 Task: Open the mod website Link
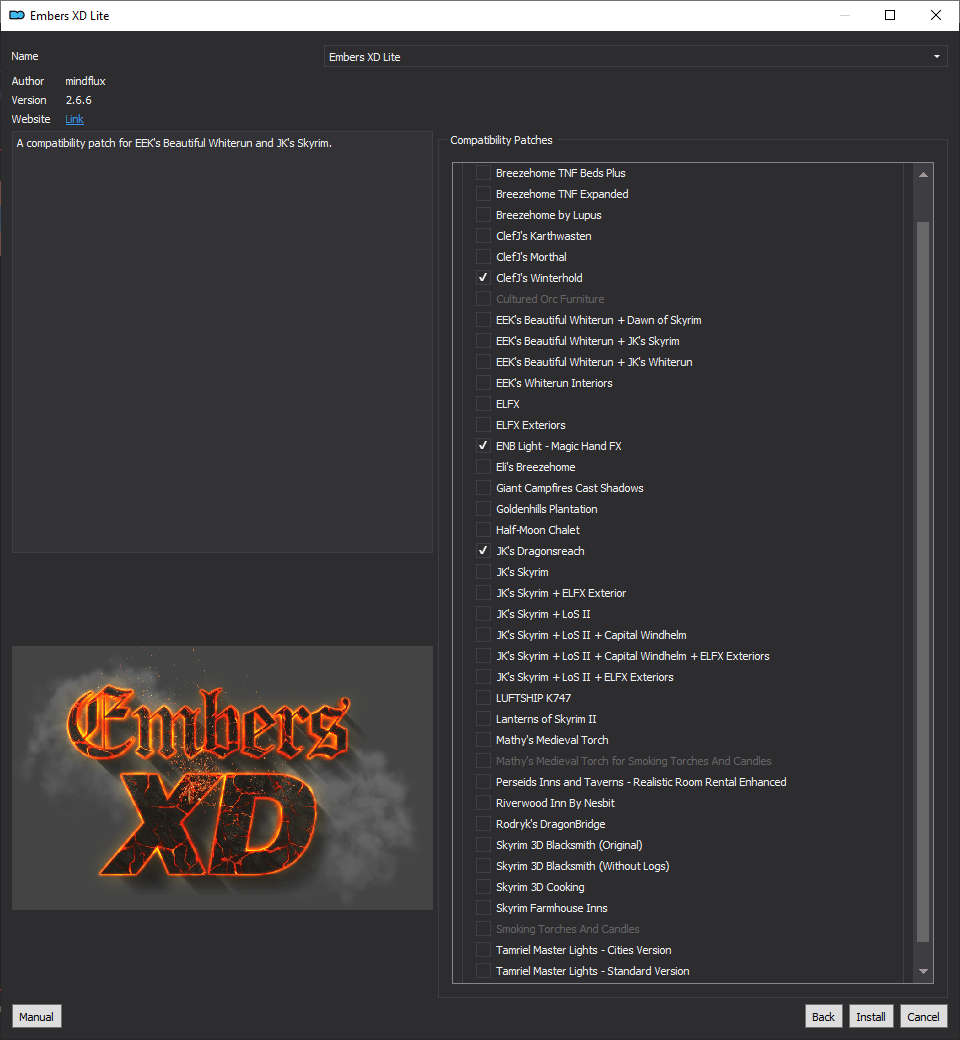(x=74, y=119)
